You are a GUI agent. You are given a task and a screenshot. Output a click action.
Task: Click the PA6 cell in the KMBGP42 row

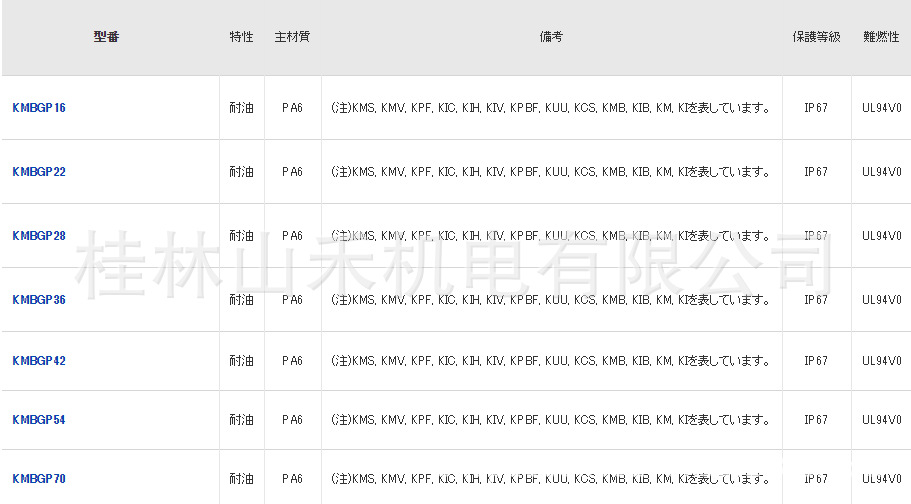click(x=292, y=361)
